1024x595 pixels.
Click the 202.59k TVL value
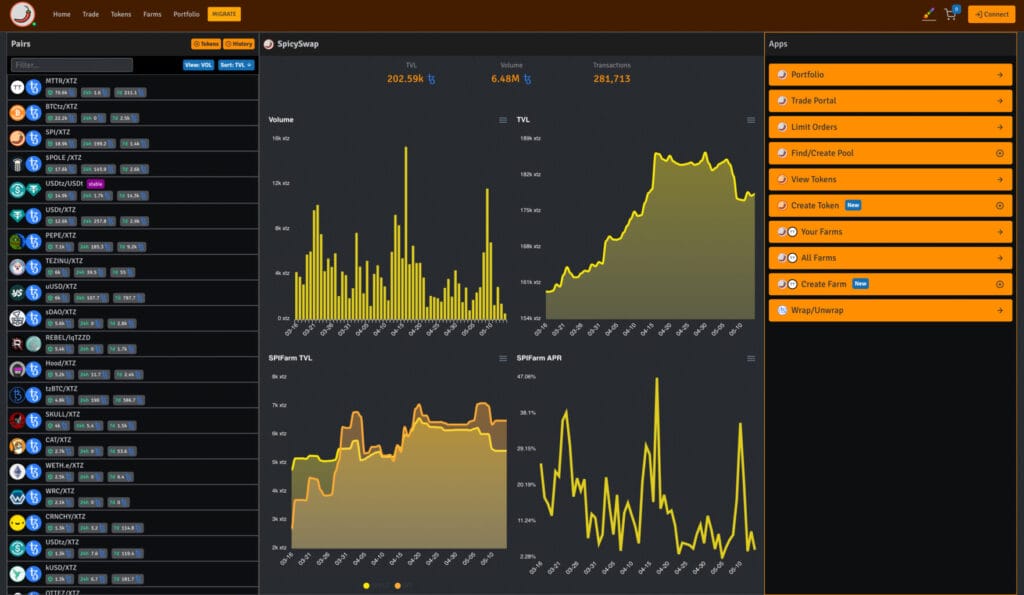[406, 78]
